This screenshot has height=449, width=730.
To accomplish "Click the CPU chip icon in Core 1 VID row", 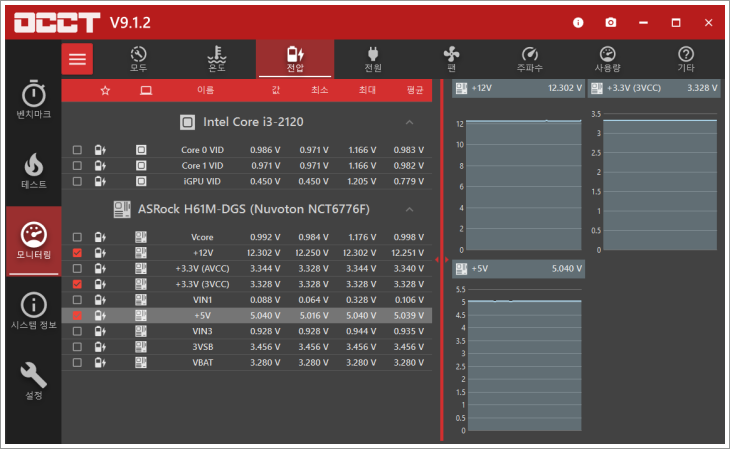I will [x=141, y=166].
